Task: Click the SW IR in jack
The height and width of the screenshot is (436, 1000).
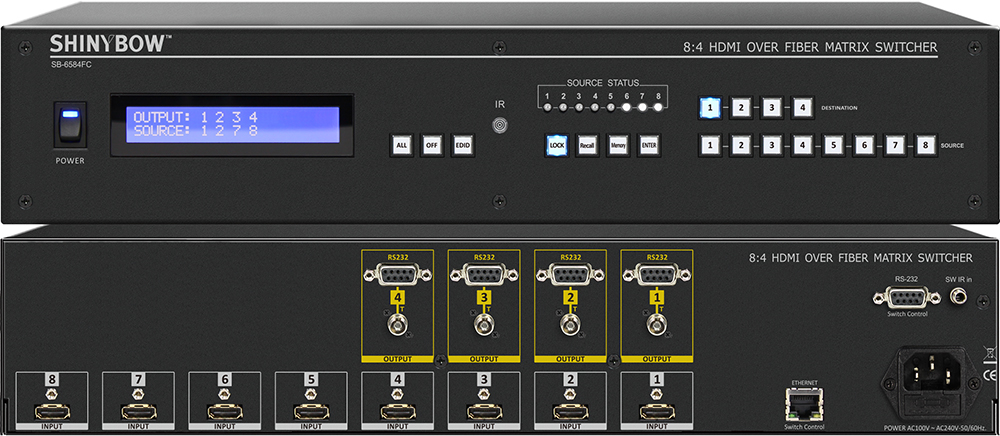Action: pos(957,296)
